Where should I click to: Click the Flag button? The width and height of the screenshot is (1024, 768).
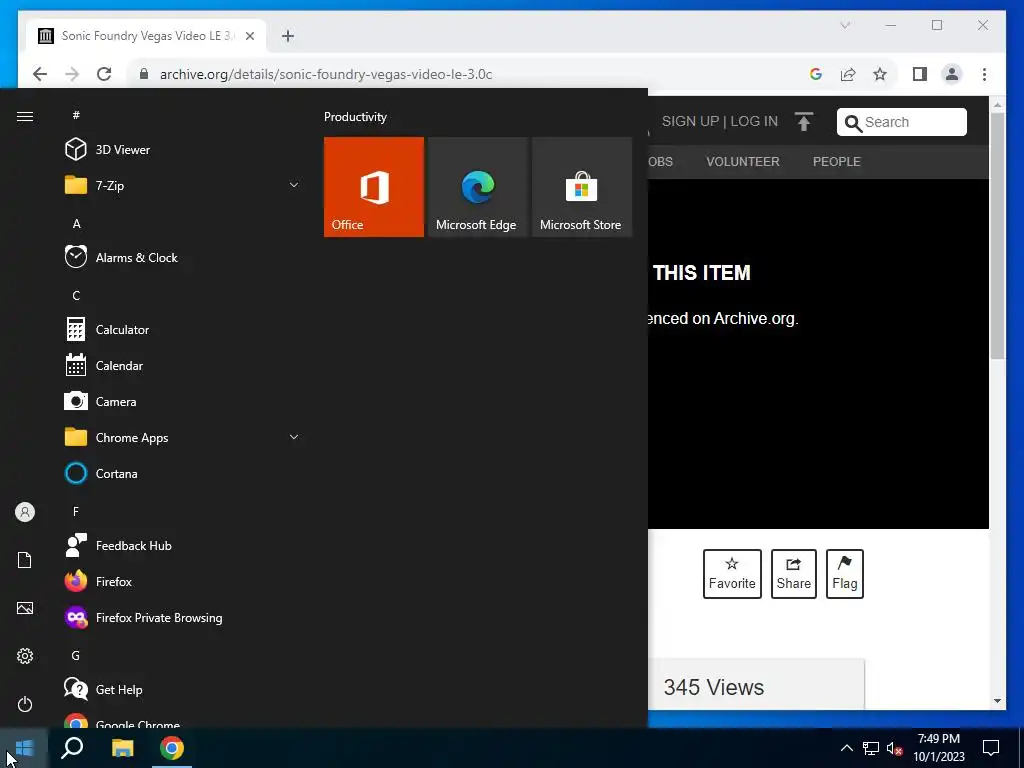tap(844, 574)
